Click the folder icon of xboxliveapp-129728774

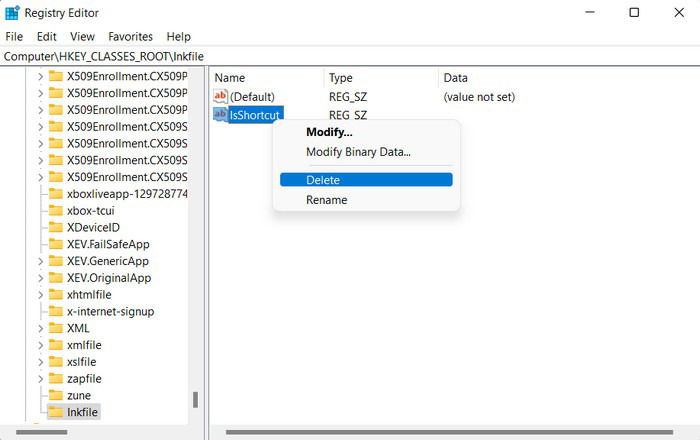(56, 194)
